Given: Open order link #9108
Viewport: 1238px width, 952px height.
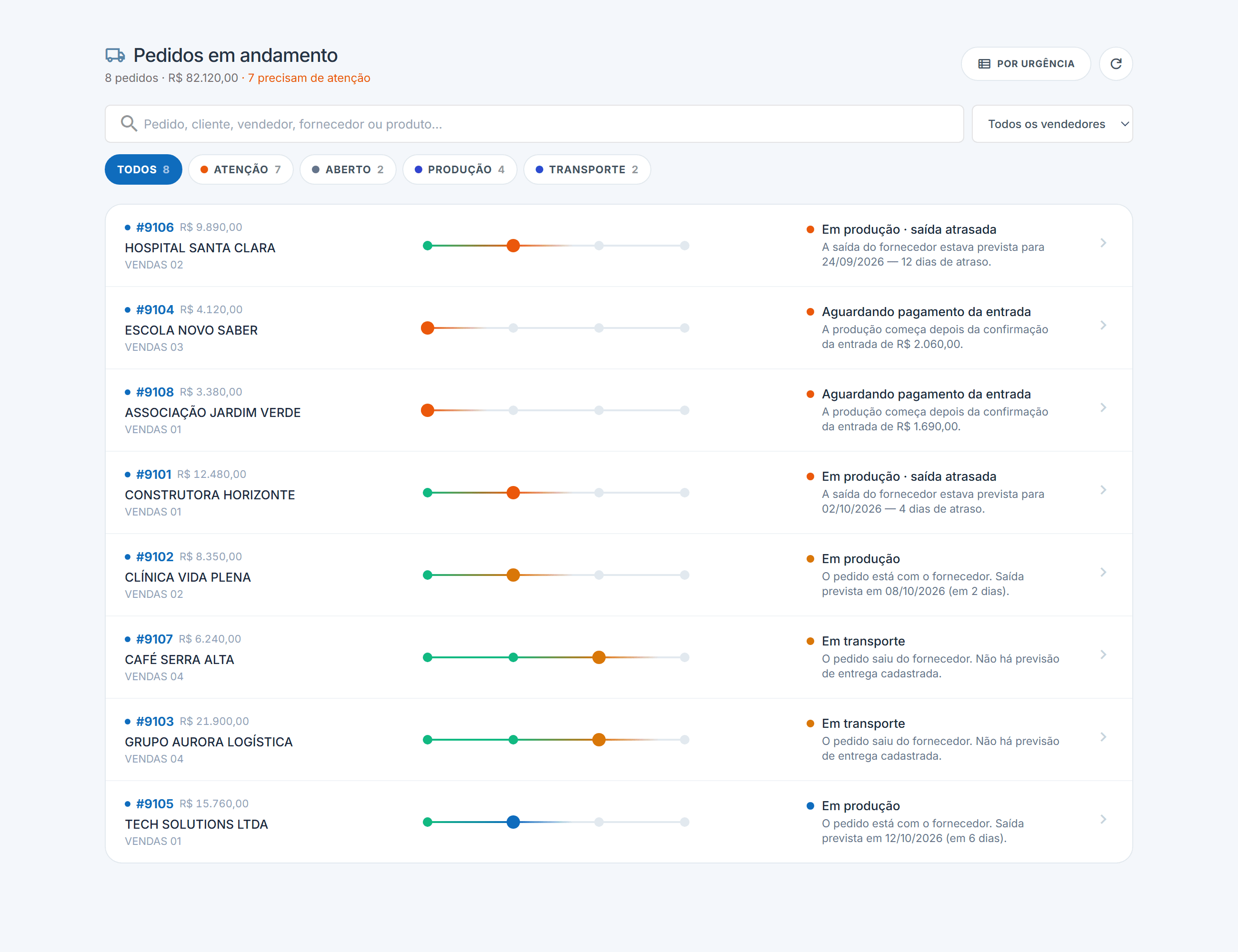Looking at the screenshot, I should point(155,392).
